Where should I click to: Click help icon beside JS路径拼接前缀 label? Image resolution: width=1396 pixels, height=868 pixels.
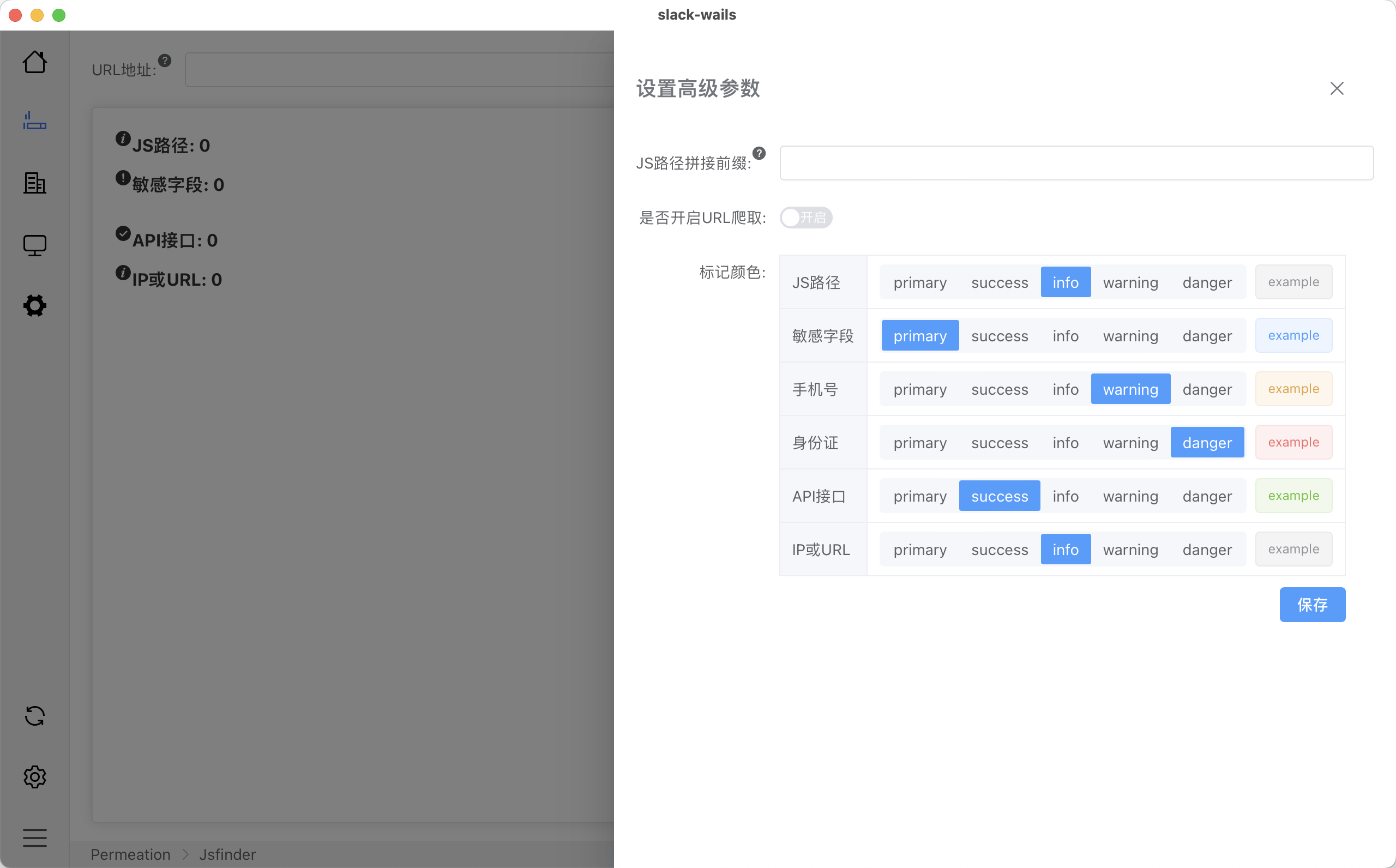pos(759,153)
